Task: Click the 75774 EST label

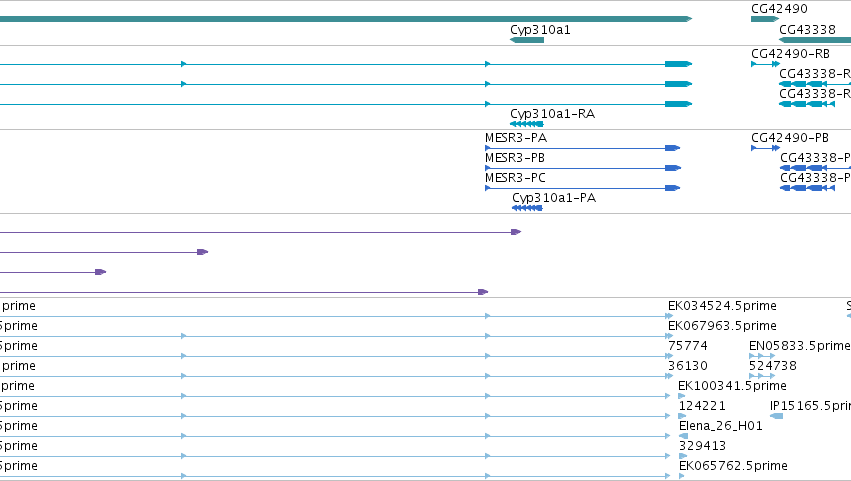Action: coord(688,346)
